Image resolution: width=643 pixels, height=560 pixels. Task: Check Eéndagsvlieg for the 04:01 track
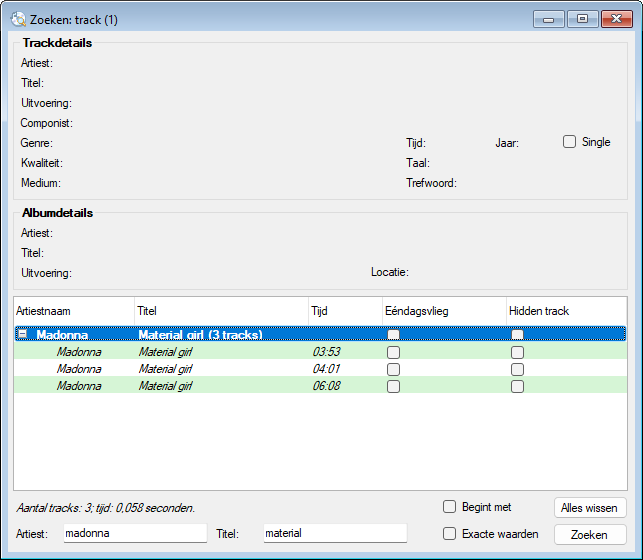click(x=393, y=369)
